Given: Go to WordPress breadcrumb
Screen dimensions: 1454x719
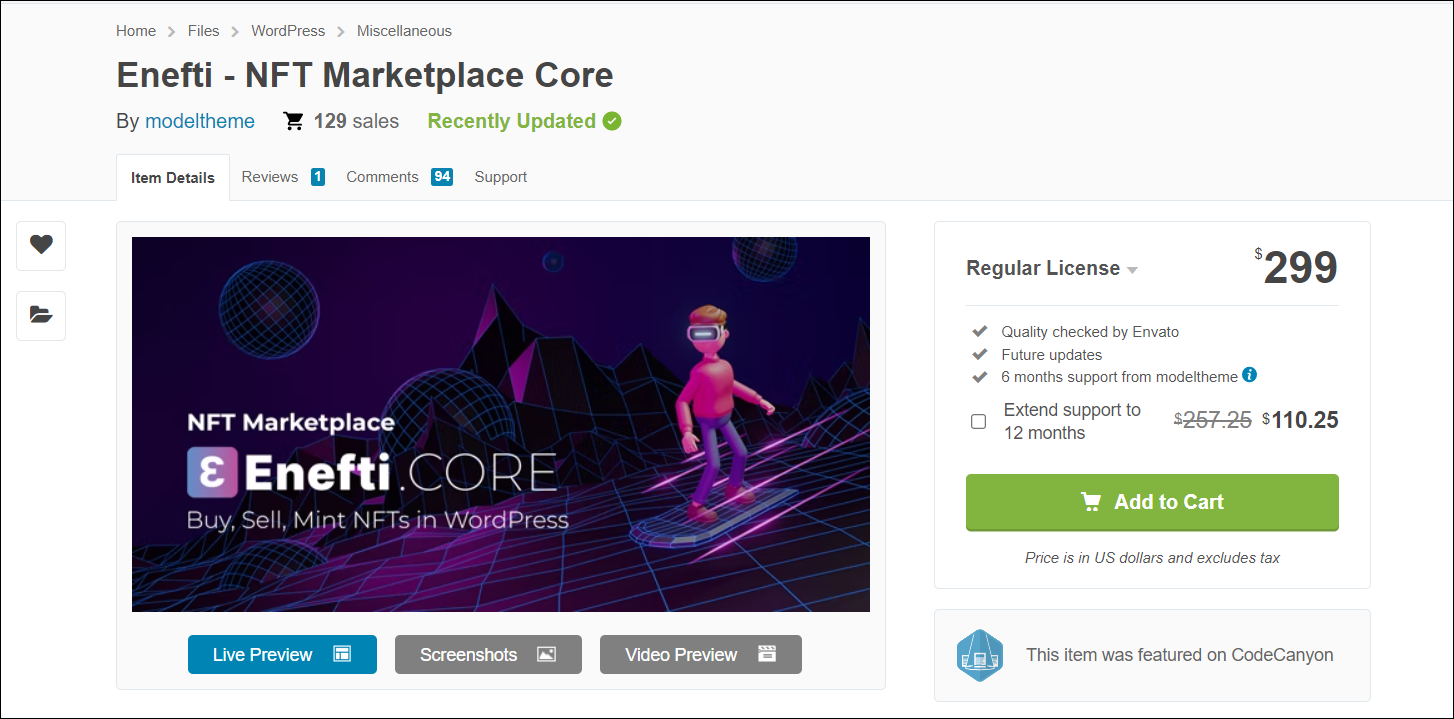Looking at the screenshot, I should pyautogui.click(x=288, y=31).
